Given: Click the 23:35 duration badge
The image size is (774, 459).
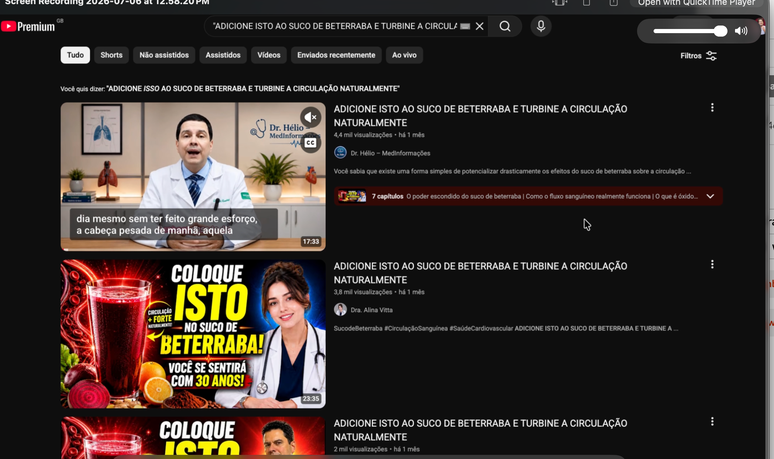Looking at the screenshot, I should pos(311,399).
